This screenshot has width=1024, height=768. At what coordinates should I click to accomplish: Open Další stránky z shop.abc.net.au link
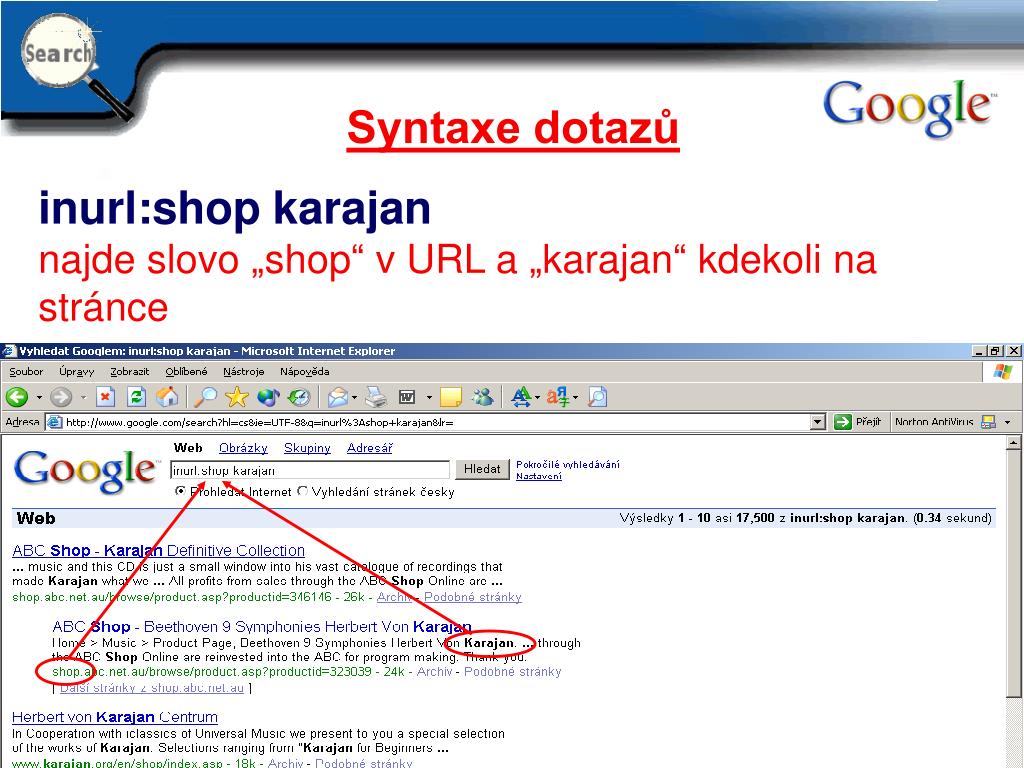tap(152, 688)
